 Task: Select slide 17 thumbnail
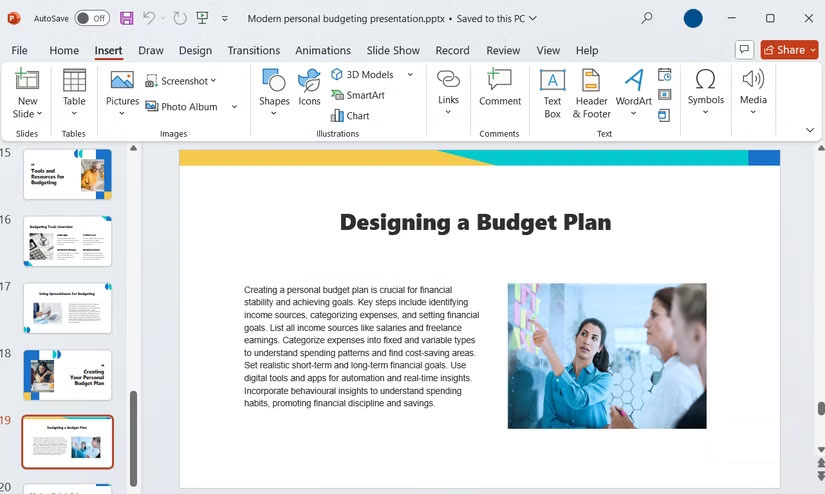pyautogui.click(x=68, y=308)
